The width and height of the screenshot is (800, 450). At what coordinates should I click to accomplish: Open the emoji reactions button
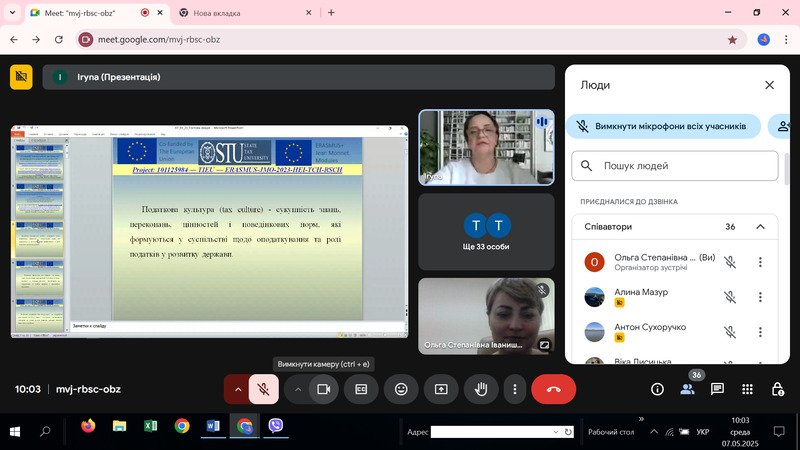point(402,389)
